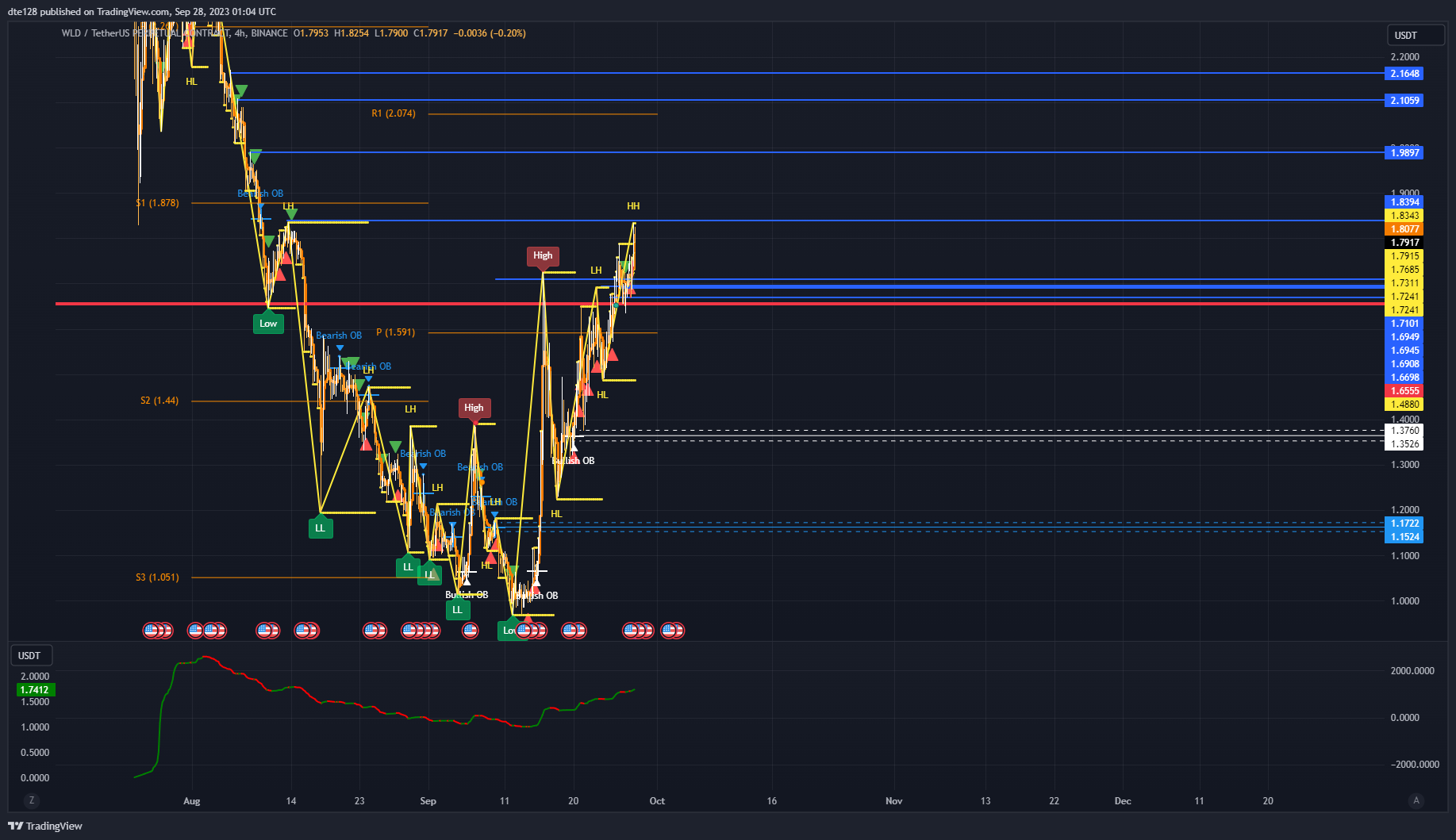Click the Aug label on the time axis
Screen dimensions: 1456x840
pos(192,801)
